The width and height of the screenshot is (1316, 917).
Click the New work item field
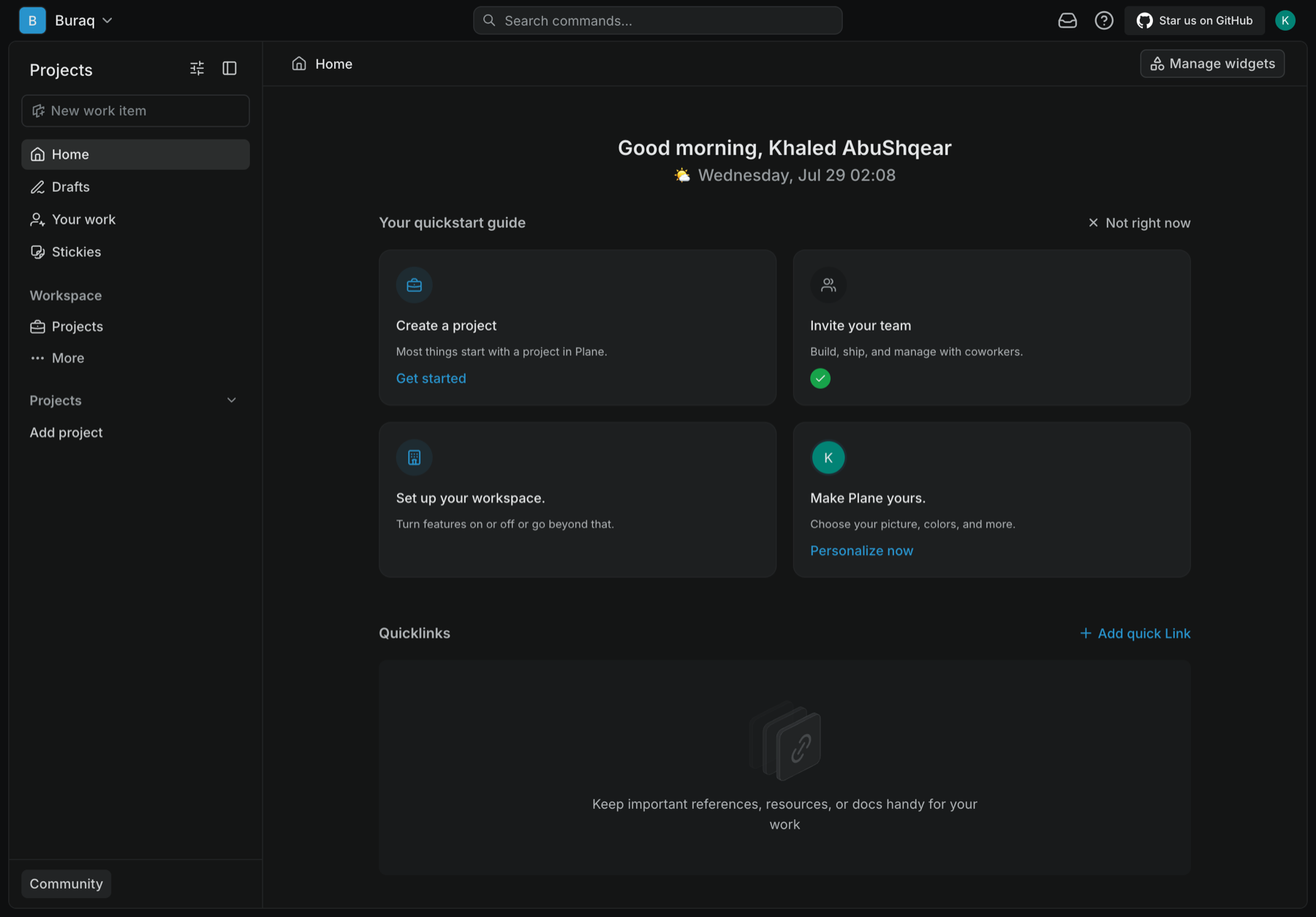click(135, 111)
